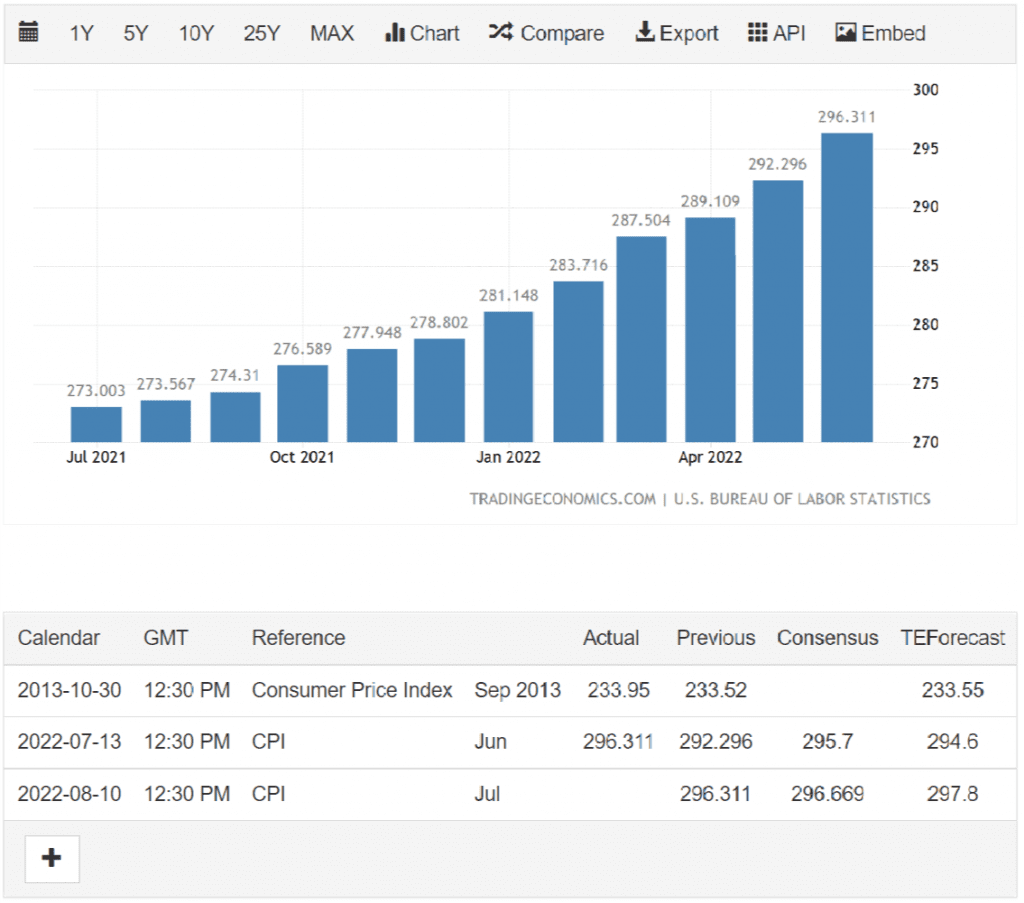Select the 5Y time range
The image size is (1024, 903).
coord(136,33)
